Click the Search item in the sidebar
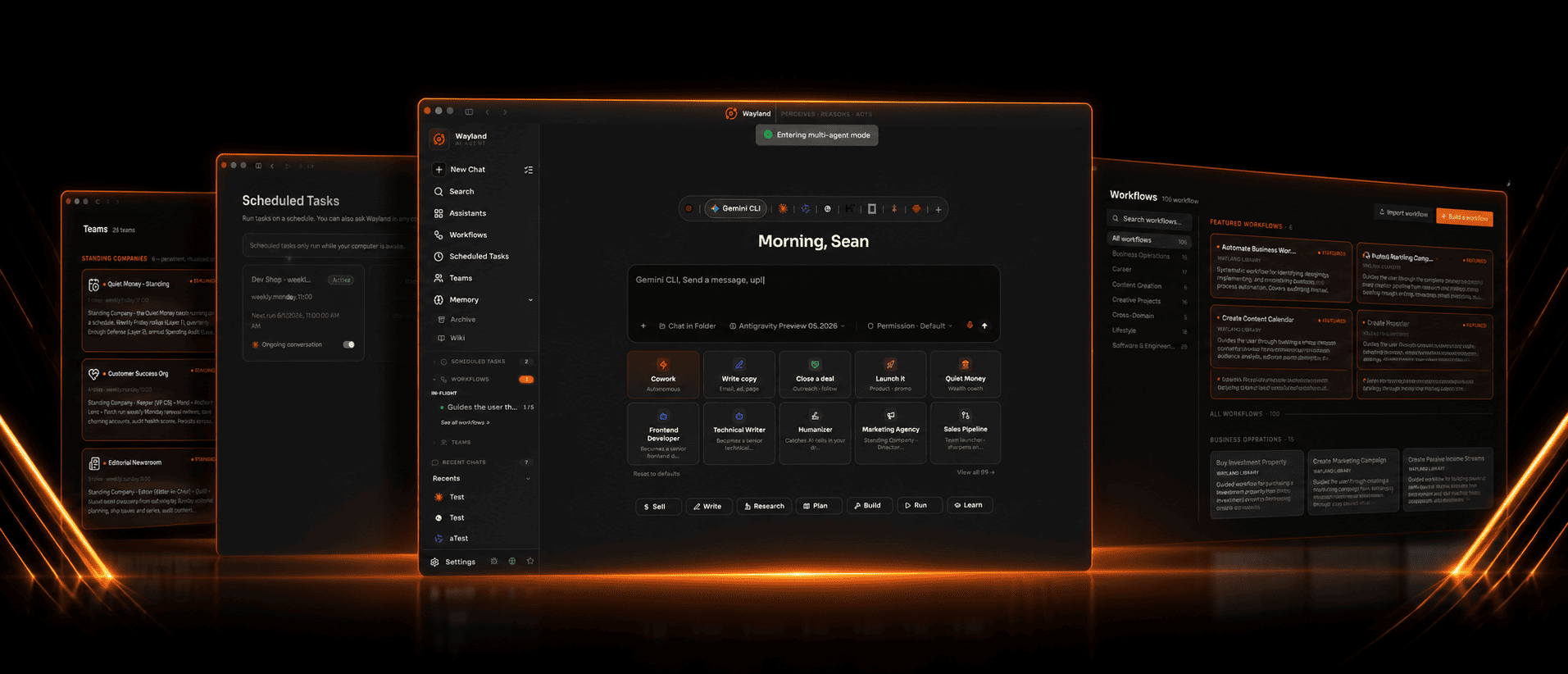1568x674 pixels. click(x=461, y=192)
